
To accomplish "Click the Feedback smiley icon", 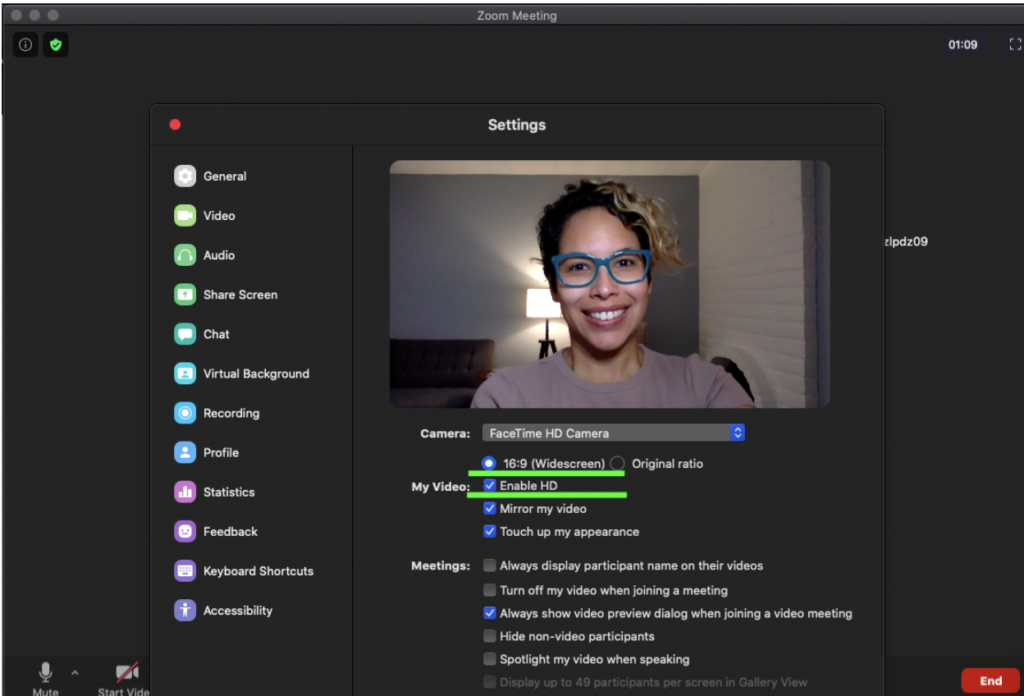I will 185,531.
